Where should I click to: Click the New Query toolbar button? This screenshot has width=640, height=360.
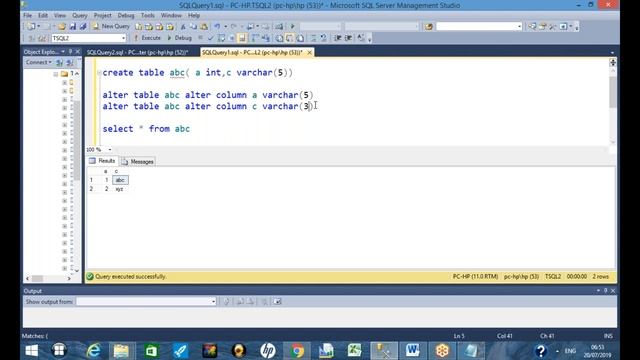[x=111, y=26]
